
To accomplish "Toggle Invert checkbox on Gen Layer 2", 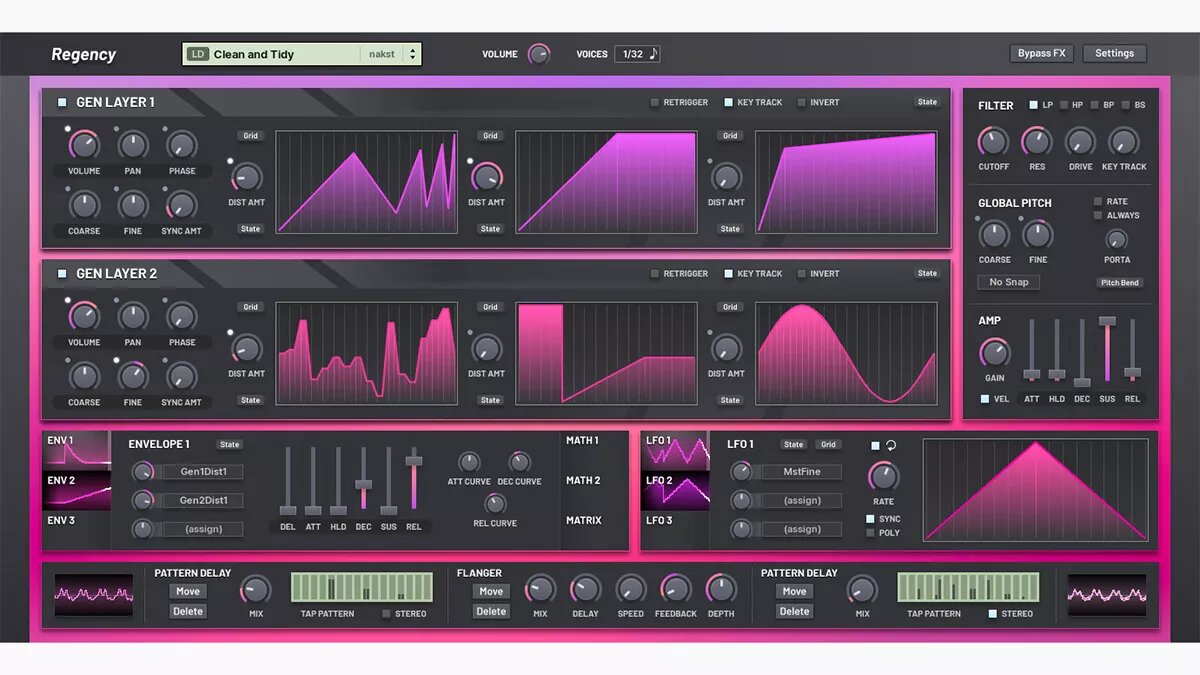I will 801,273.
